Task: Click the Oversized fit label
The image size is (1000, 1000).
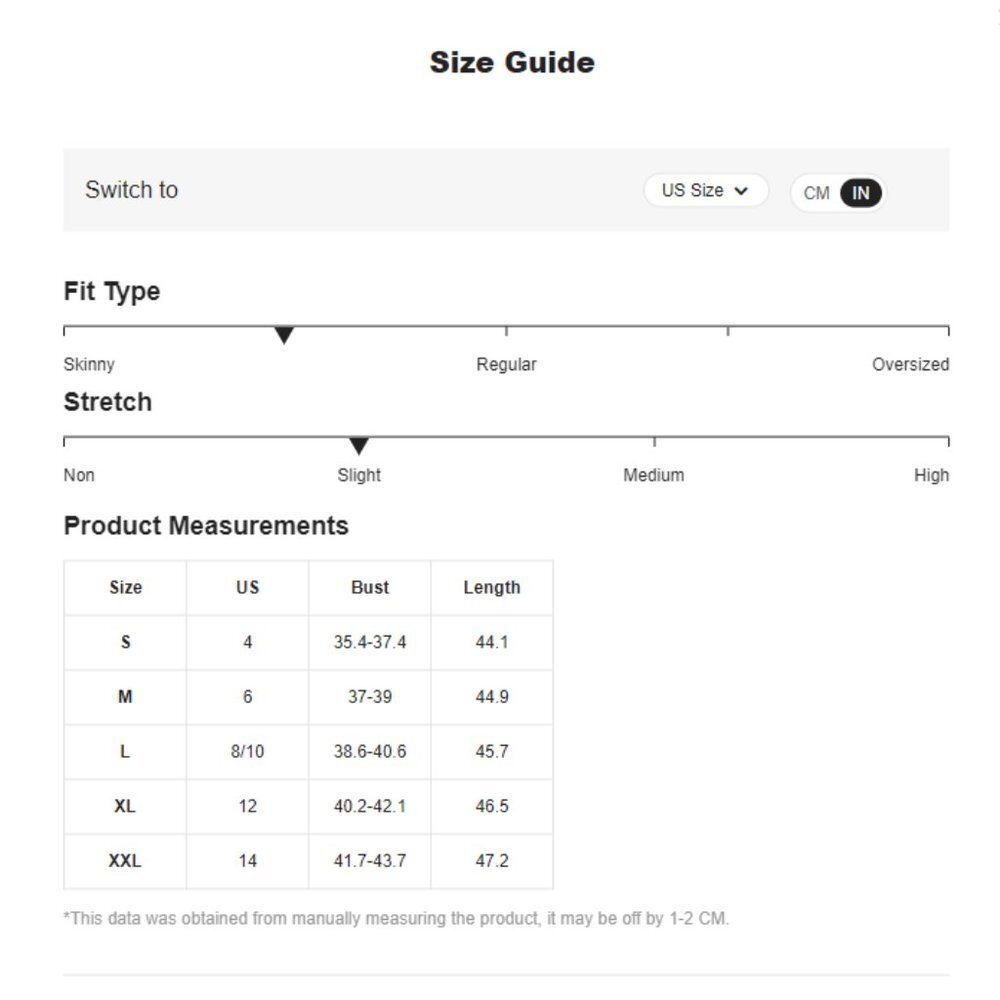Action: click(910, 364)
